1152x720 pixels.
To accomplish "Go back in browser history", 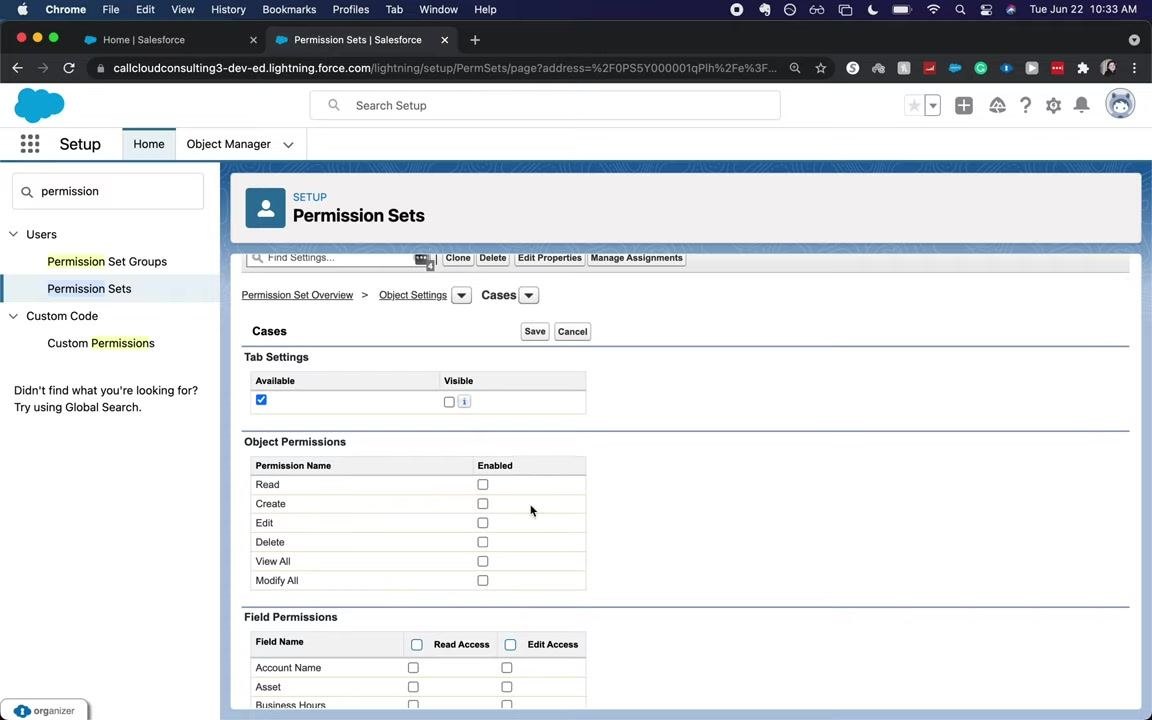I will 18,68.
